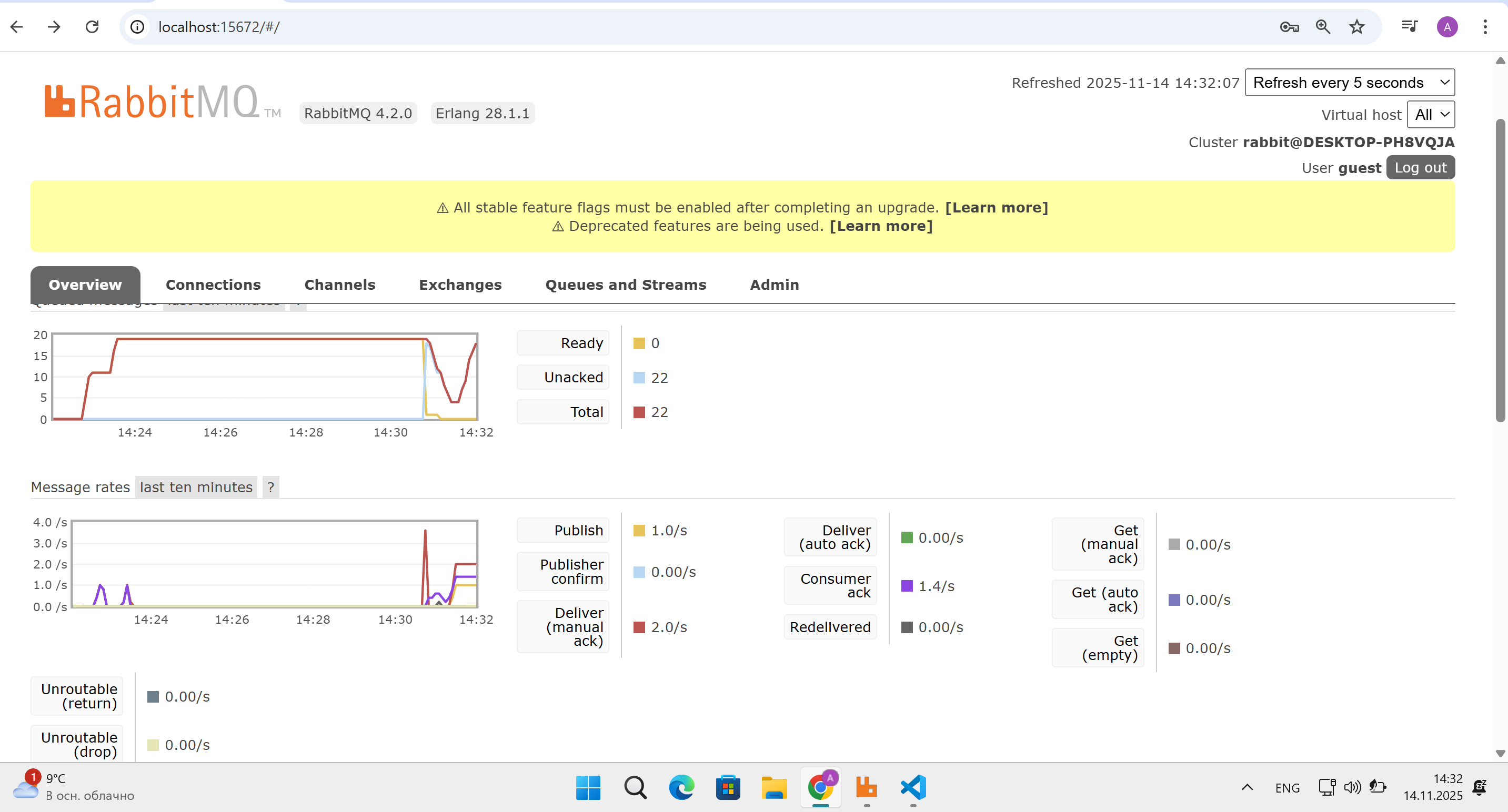Open the password manager key icon

click(1289, 27)
